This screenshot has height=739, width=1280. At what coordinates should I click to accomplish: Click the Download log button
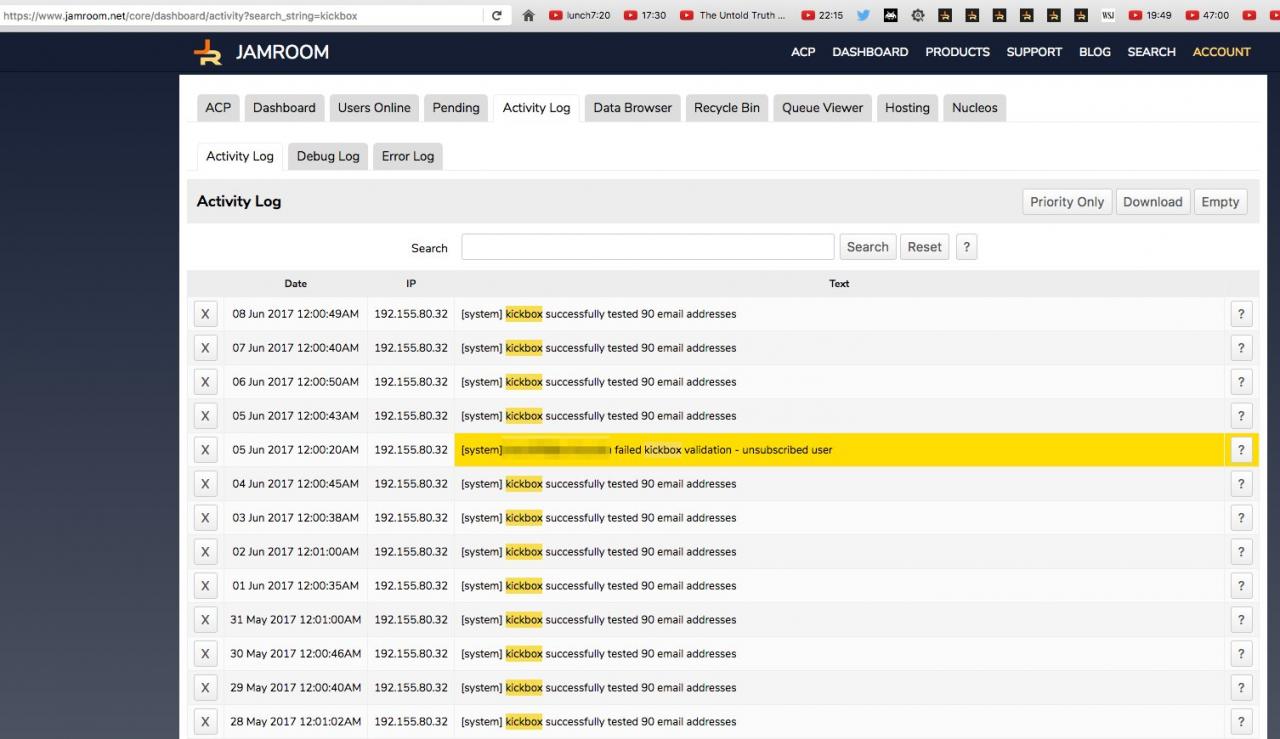coord(1152,202)
